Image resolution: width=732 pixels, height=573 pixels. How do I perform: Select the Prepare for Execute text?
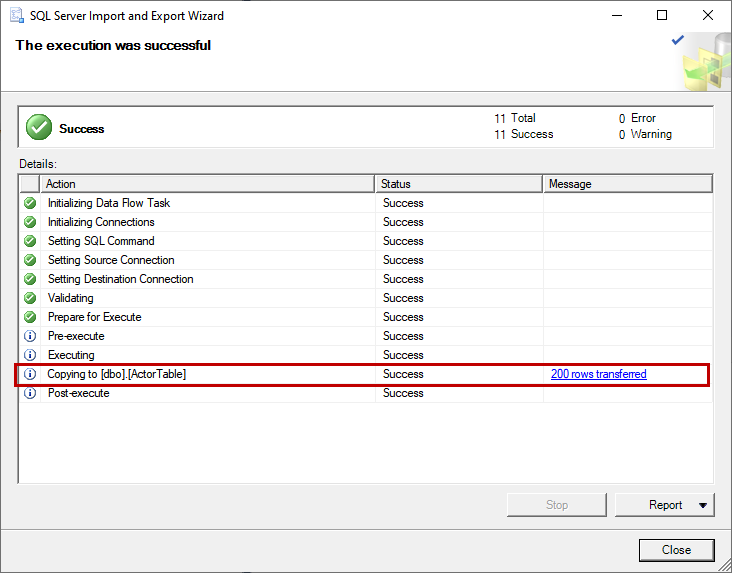coord(95,317)
